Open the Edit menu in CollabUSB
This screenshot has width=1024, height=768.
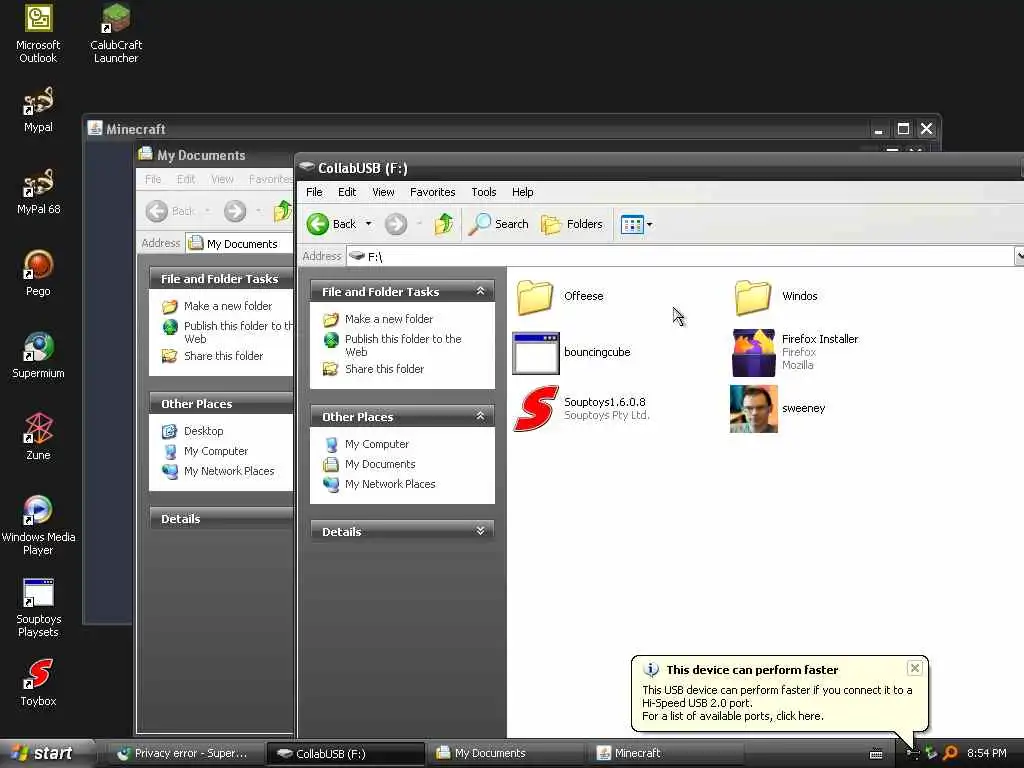click(x=347, y=192)
